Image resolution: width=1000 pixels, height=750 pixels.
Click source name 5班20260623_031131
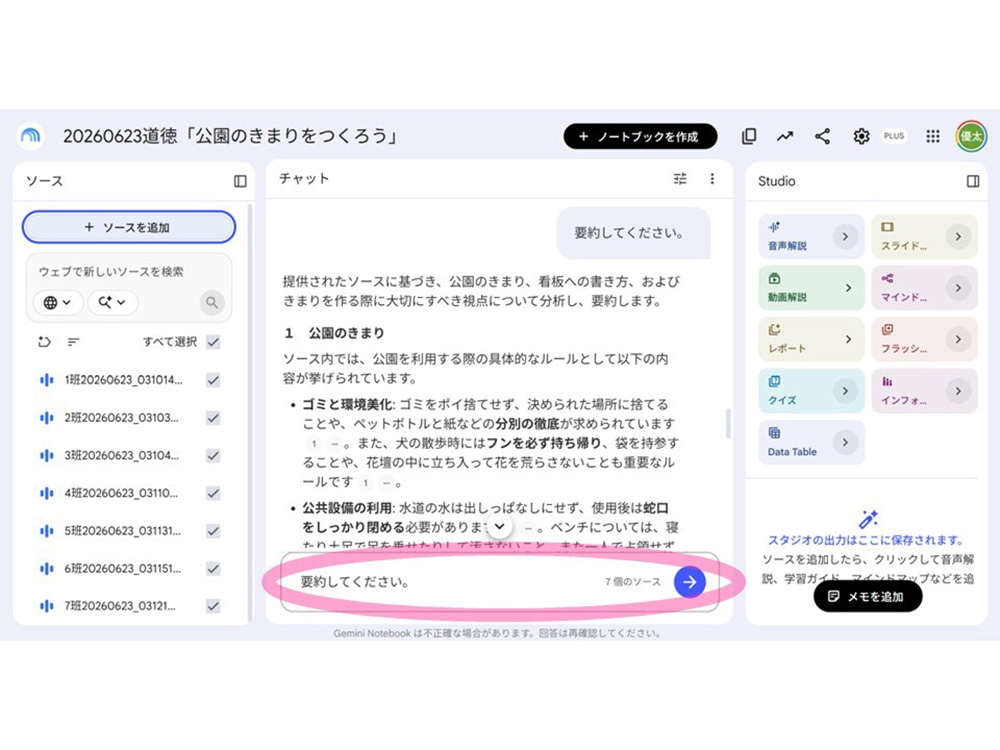(x=122, y=531)
